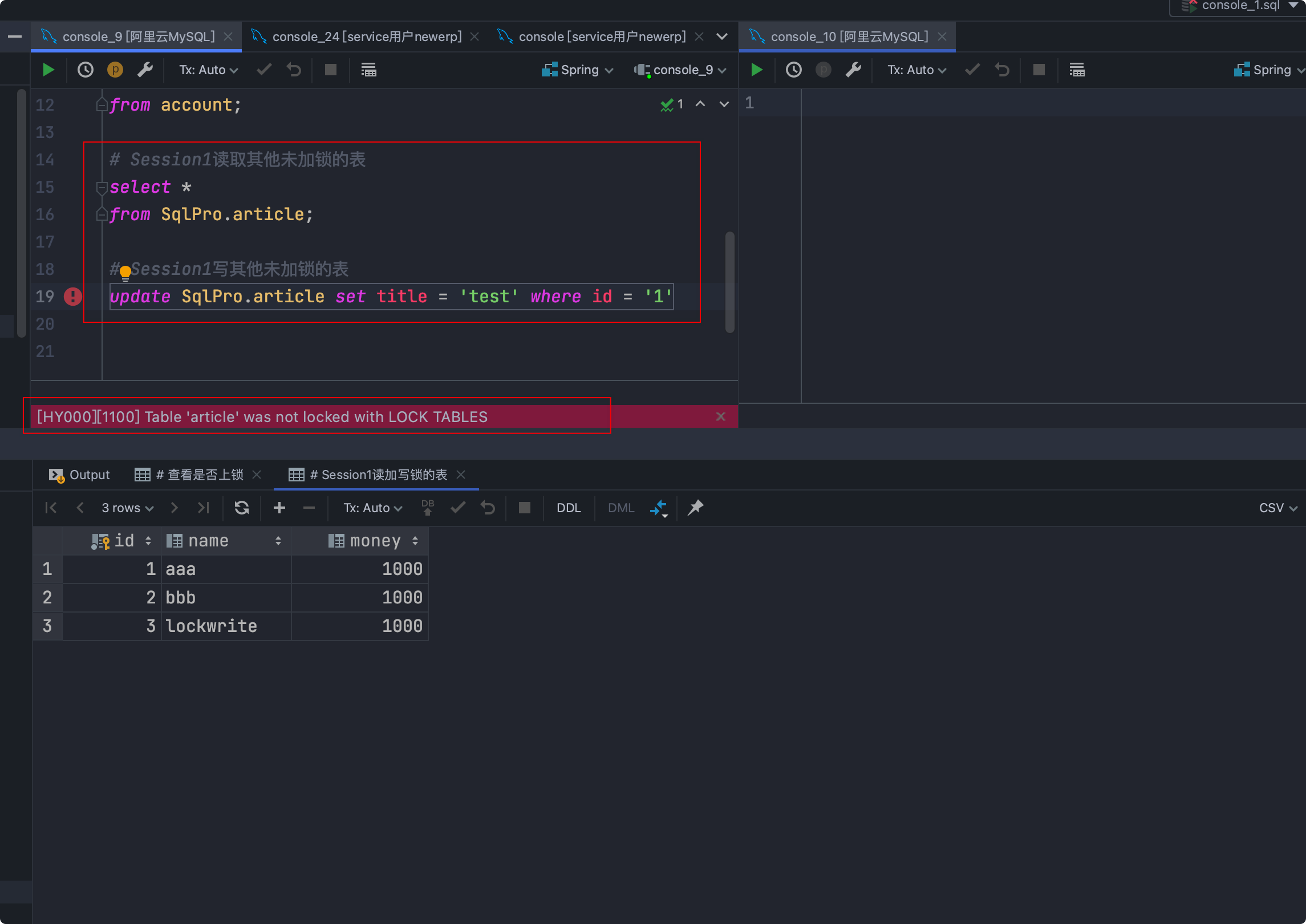Viewport: 1306px width, 924px height.
Task: Switch to console_24 tab
Action: pos(367,37)
